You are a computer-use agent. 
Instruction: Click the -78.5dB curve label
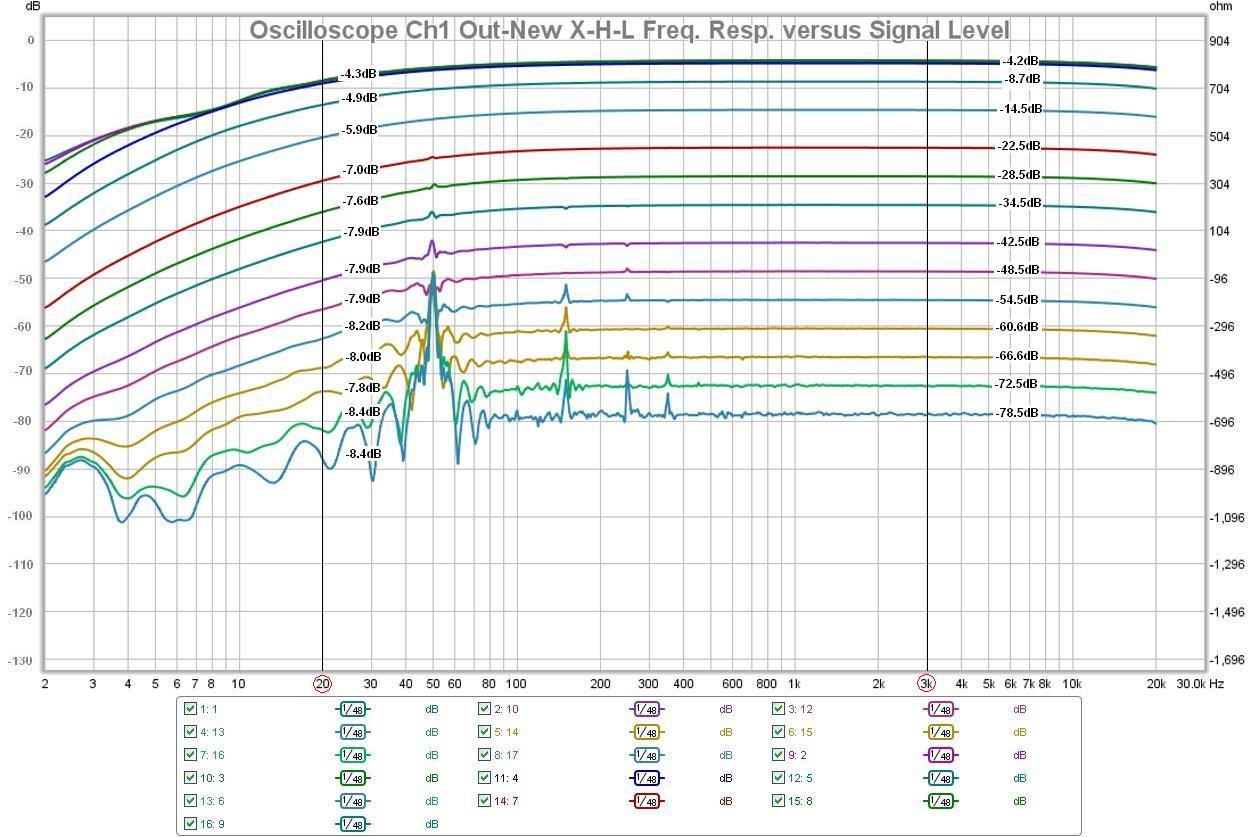point(1017,413)
